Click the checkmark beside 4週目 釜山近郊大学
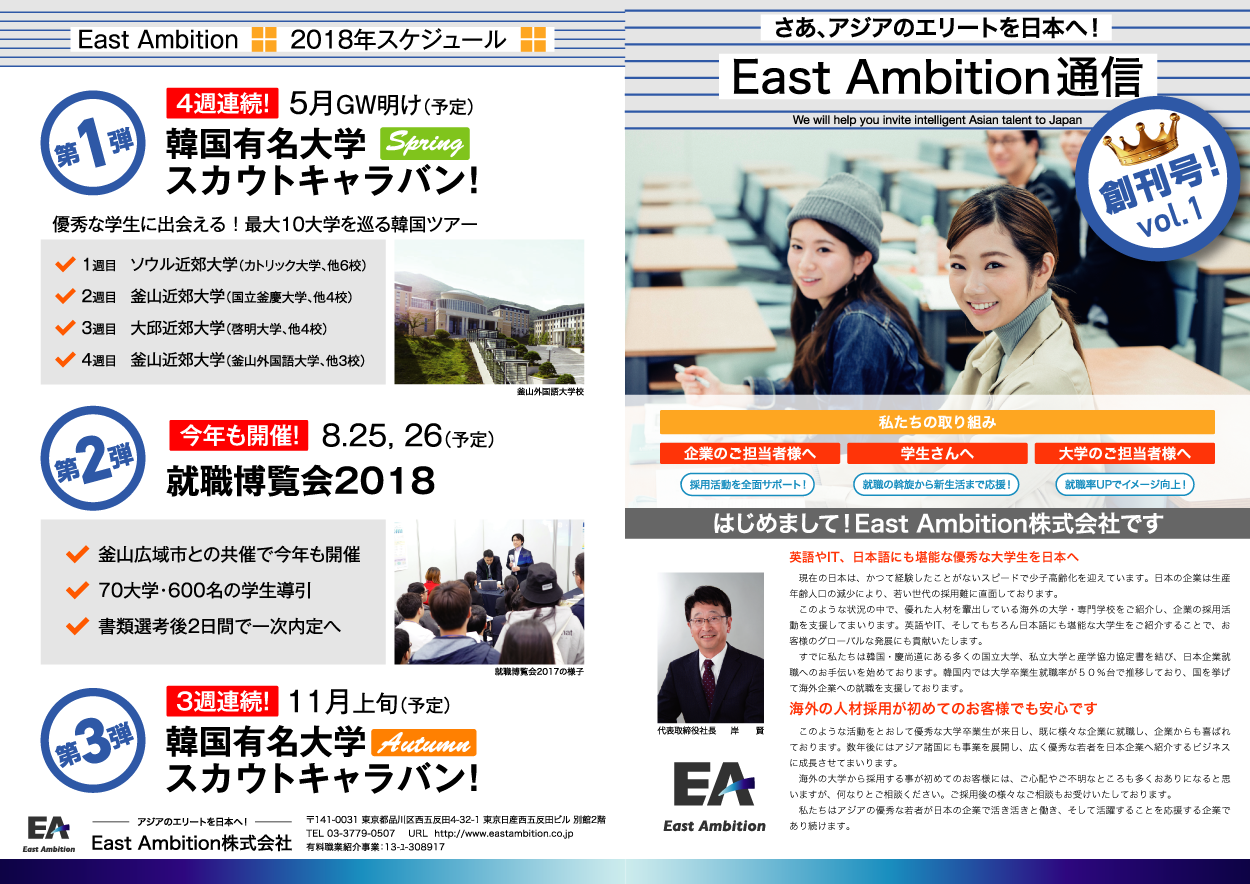 pyautogui.click(x=66, y=360)
